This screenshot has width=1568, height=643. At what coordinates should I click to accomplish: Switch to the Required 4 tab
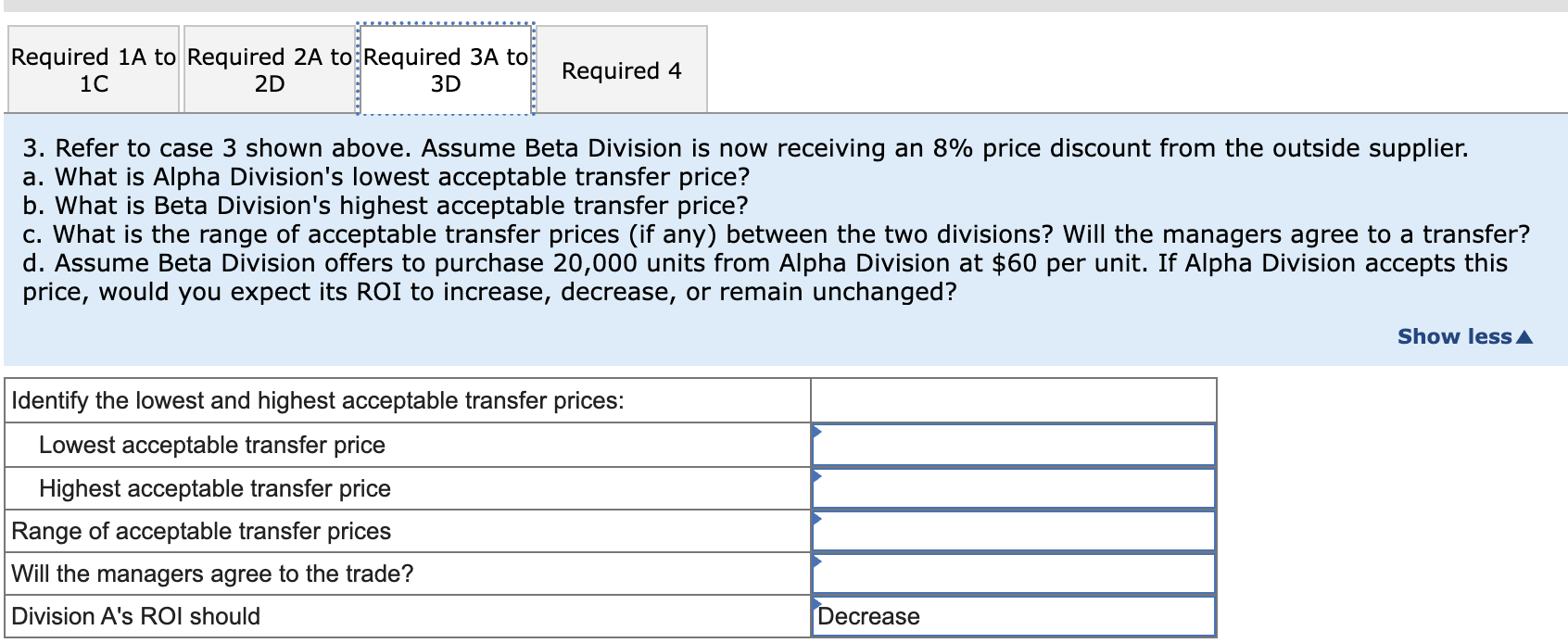pos(621,69)
